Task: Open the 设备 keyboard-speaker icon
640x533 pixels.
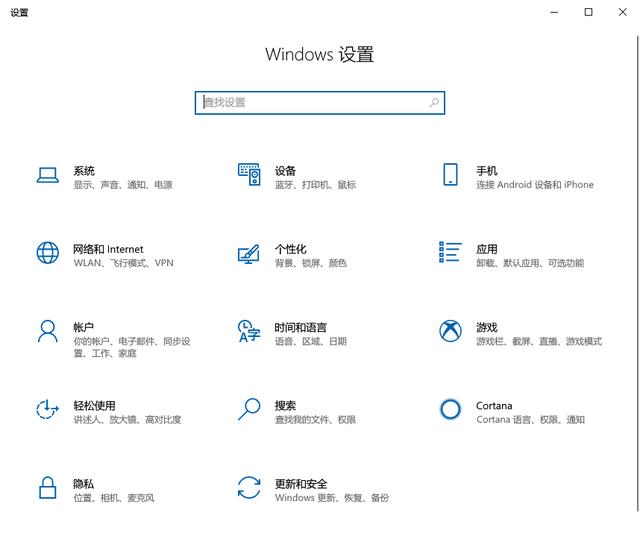Action: point(249,175)
